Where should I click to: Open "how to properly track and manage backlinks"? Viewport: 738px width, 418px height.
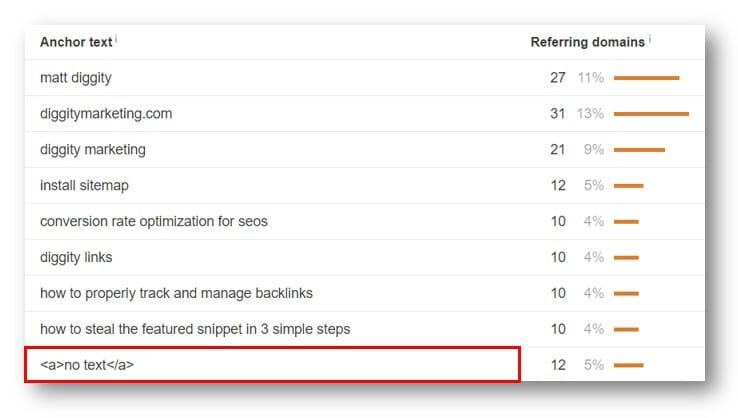[x=176, y=293]
